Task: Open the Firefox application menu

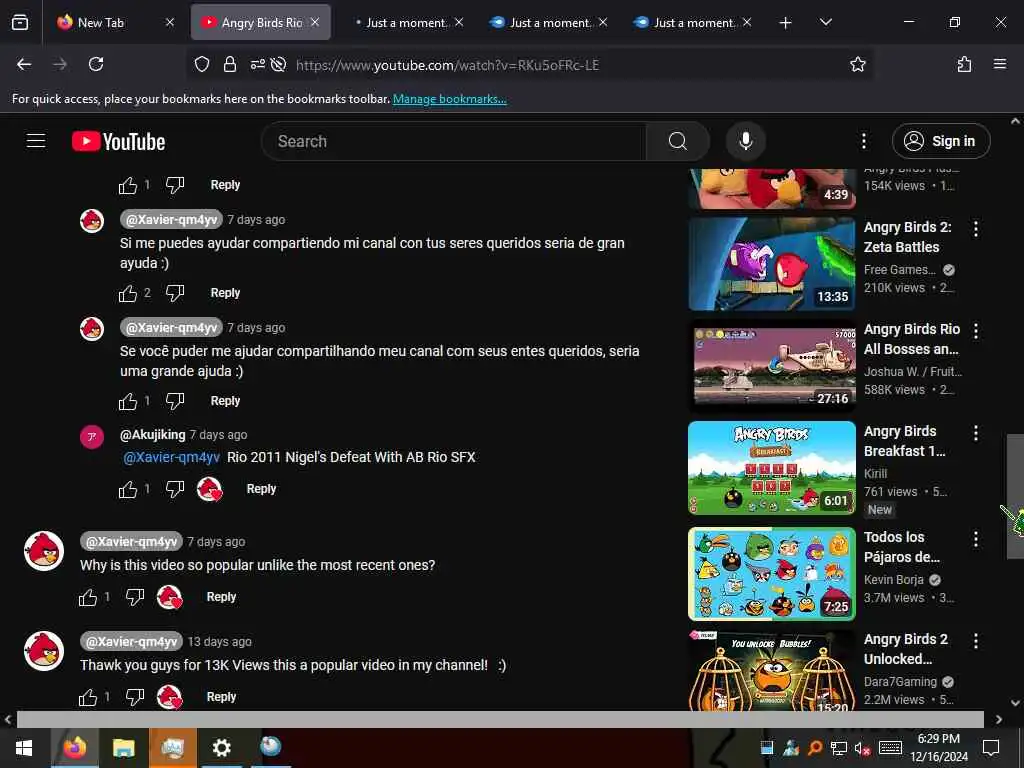Action: pyautogui.click(x=999, y=64)
